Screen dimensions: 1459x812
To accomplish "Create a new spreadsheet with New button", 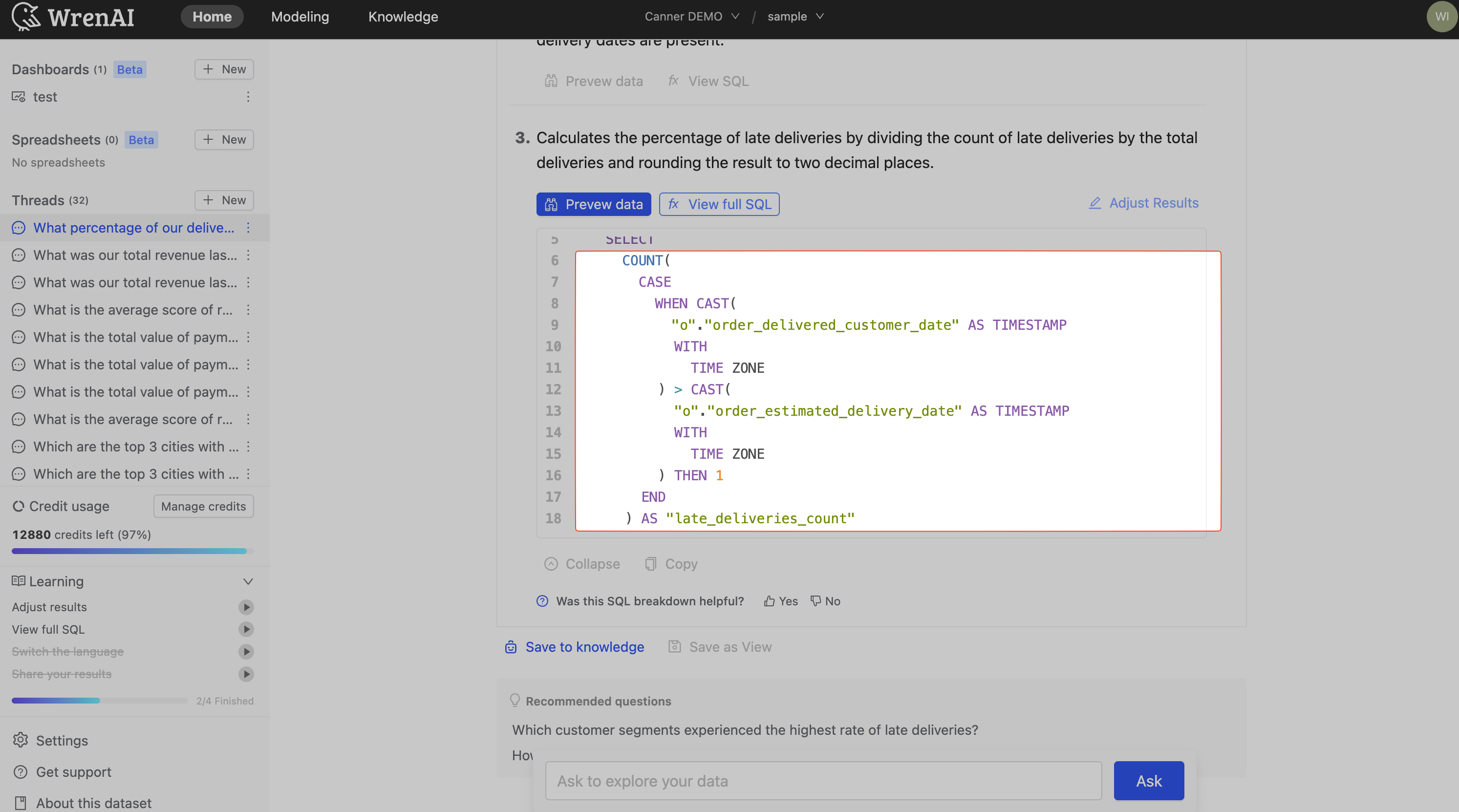I will pos(224,139).
